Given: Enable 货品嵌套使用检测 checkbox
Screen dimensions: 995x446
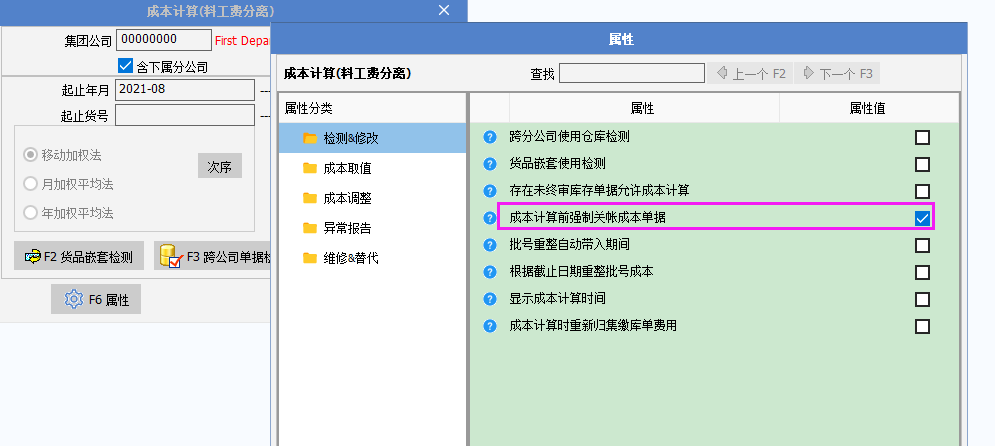Looking at the screenshot, I should pos(922,164).
